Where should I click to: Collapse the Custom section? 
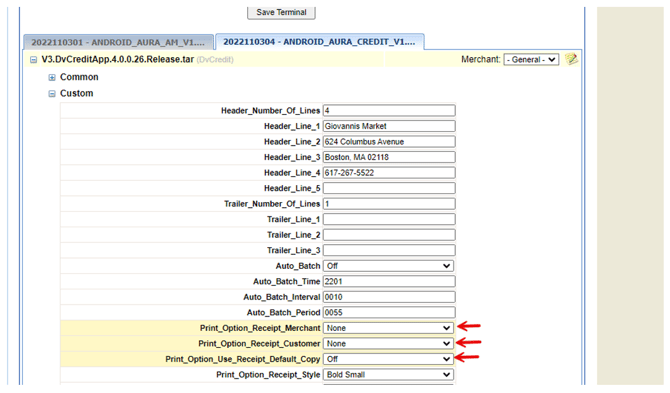52,94
